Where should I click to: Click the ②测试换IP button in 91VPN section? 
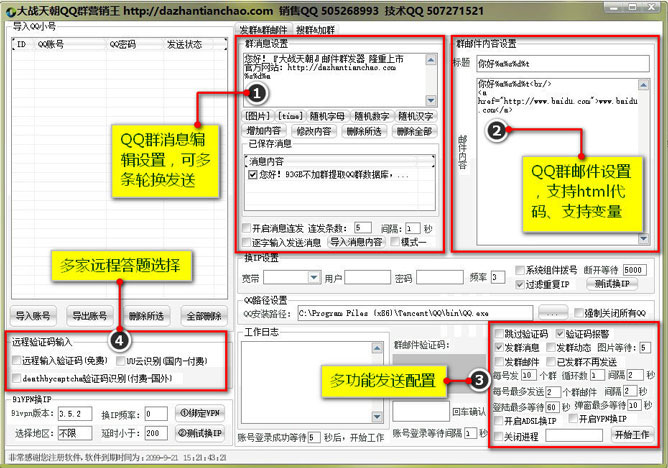click(x=200, y=433)
